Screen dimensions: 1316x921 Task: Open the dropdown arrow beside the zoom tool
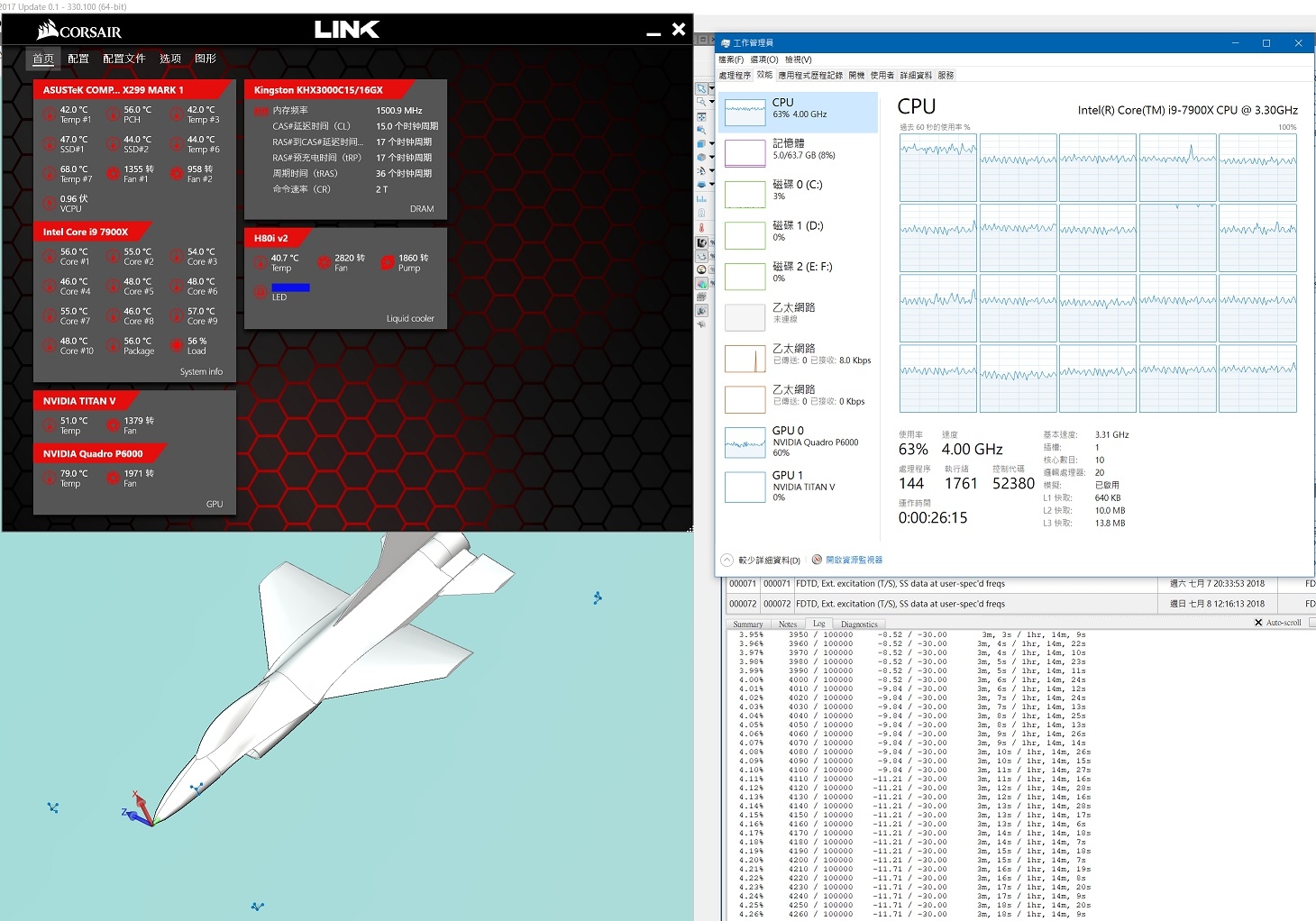[711, 103]
